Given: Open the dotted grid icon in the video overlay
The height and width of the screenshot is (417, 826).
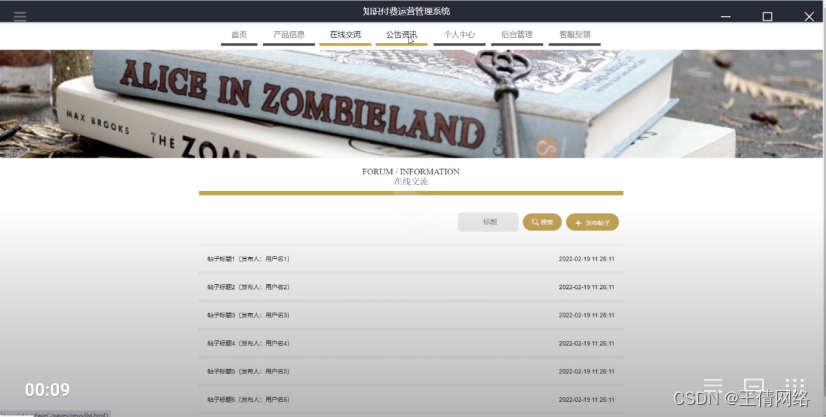Looking at the screenshot, I should (794, 386).
